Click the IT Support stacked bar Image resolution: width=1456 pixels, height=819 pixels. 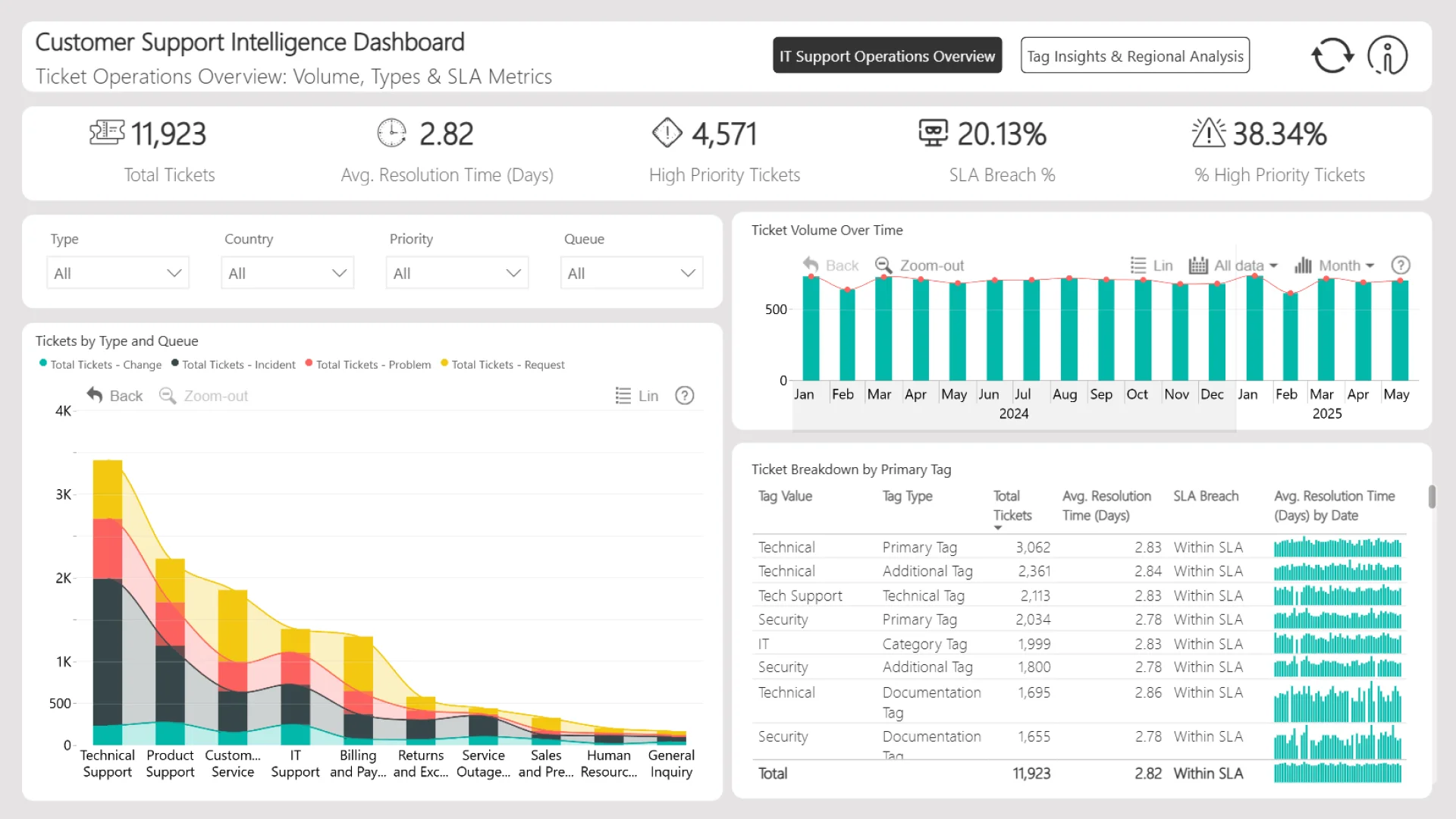(295, 687)
